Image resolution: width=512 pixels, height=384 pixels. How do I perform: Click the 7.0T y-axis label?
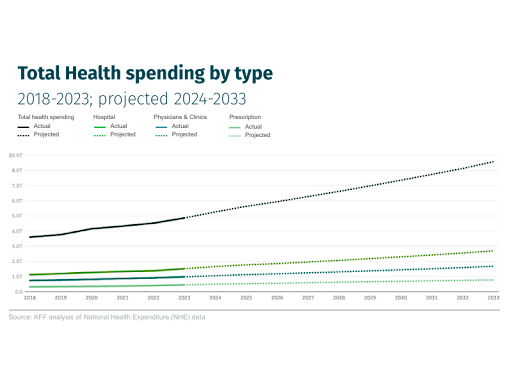17,186
